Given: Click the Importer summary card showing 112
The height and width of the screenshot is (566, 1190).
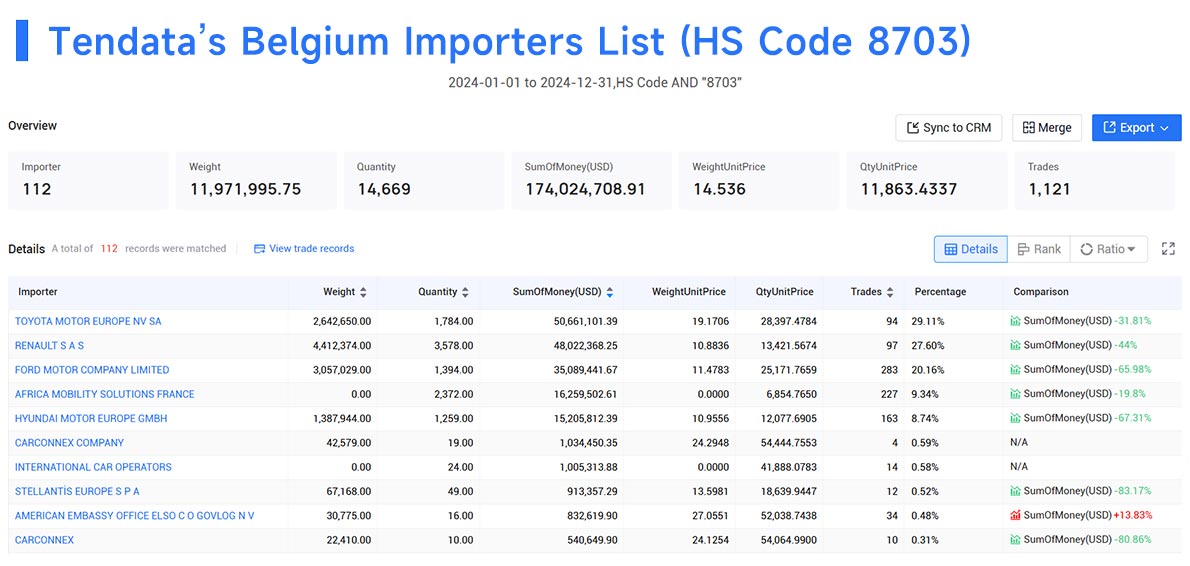Looking at the screenshot, I should click(x=88, y=181).
